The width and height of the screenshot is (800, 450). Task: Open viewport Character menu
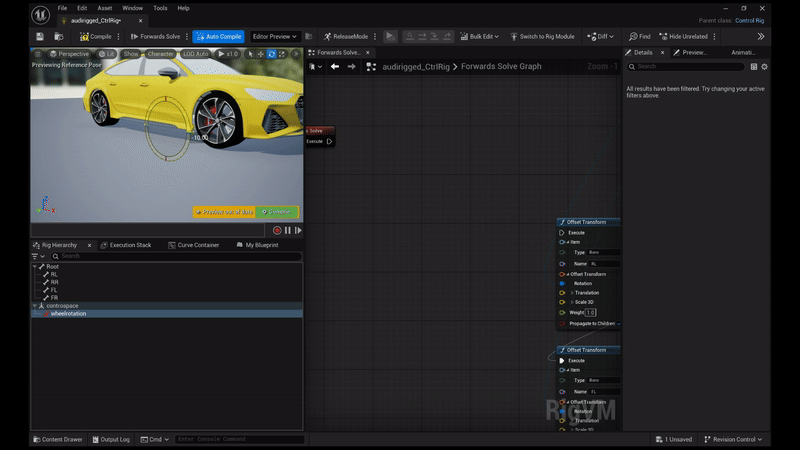[x=160, y=54]
